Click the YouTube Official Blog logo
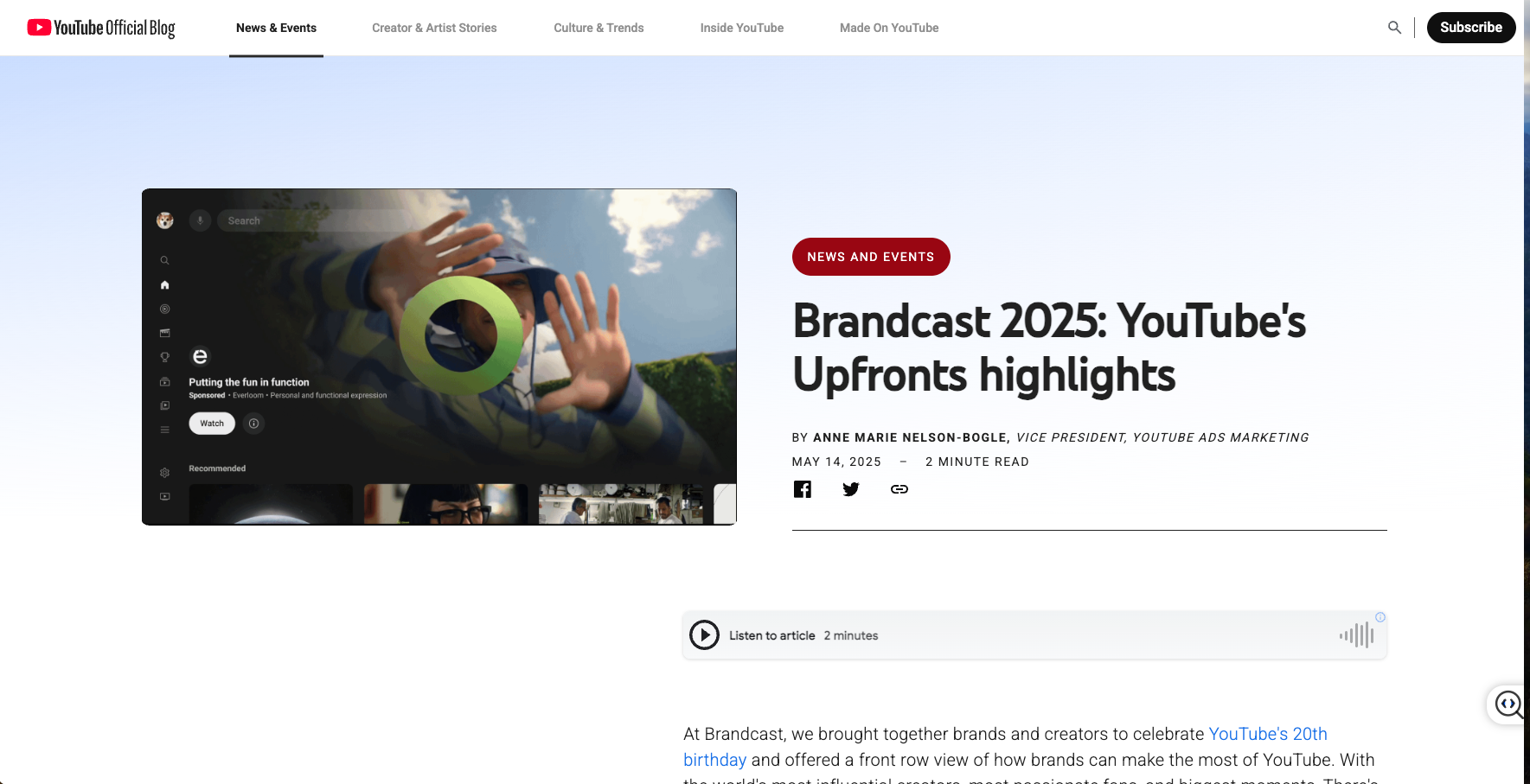The height and width of the screenshot is (784, 1530). [x=101, y=28]
